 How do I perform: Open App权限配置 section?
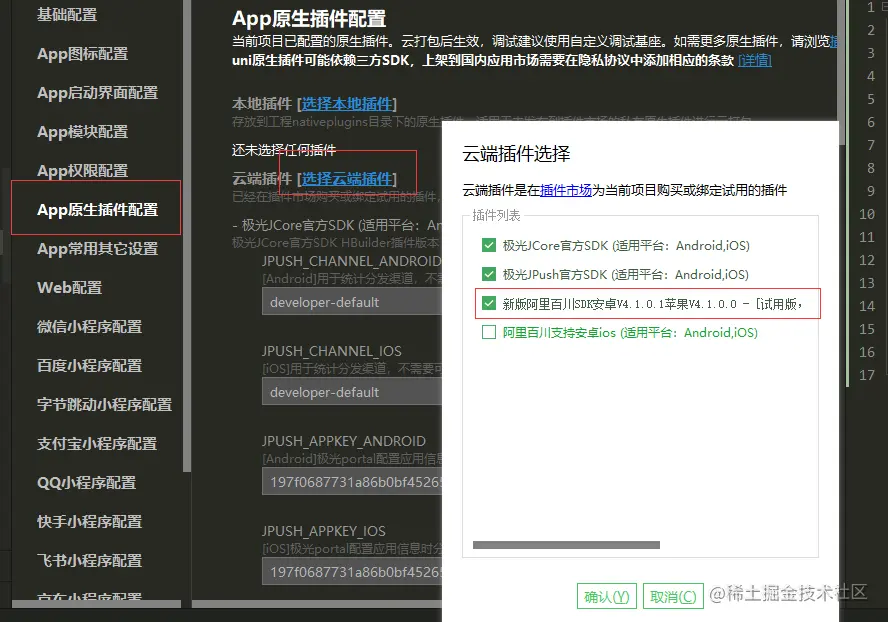coord(82,171)
